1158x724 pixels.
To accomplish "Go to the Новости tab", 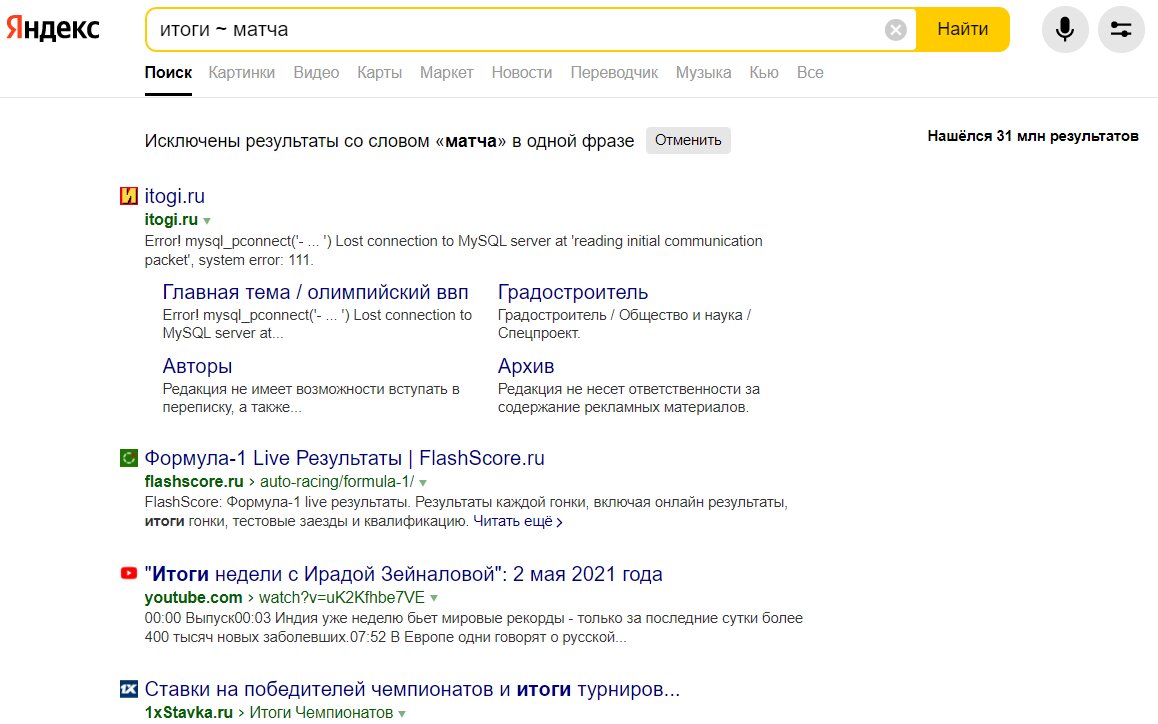I will click(522, 72).
